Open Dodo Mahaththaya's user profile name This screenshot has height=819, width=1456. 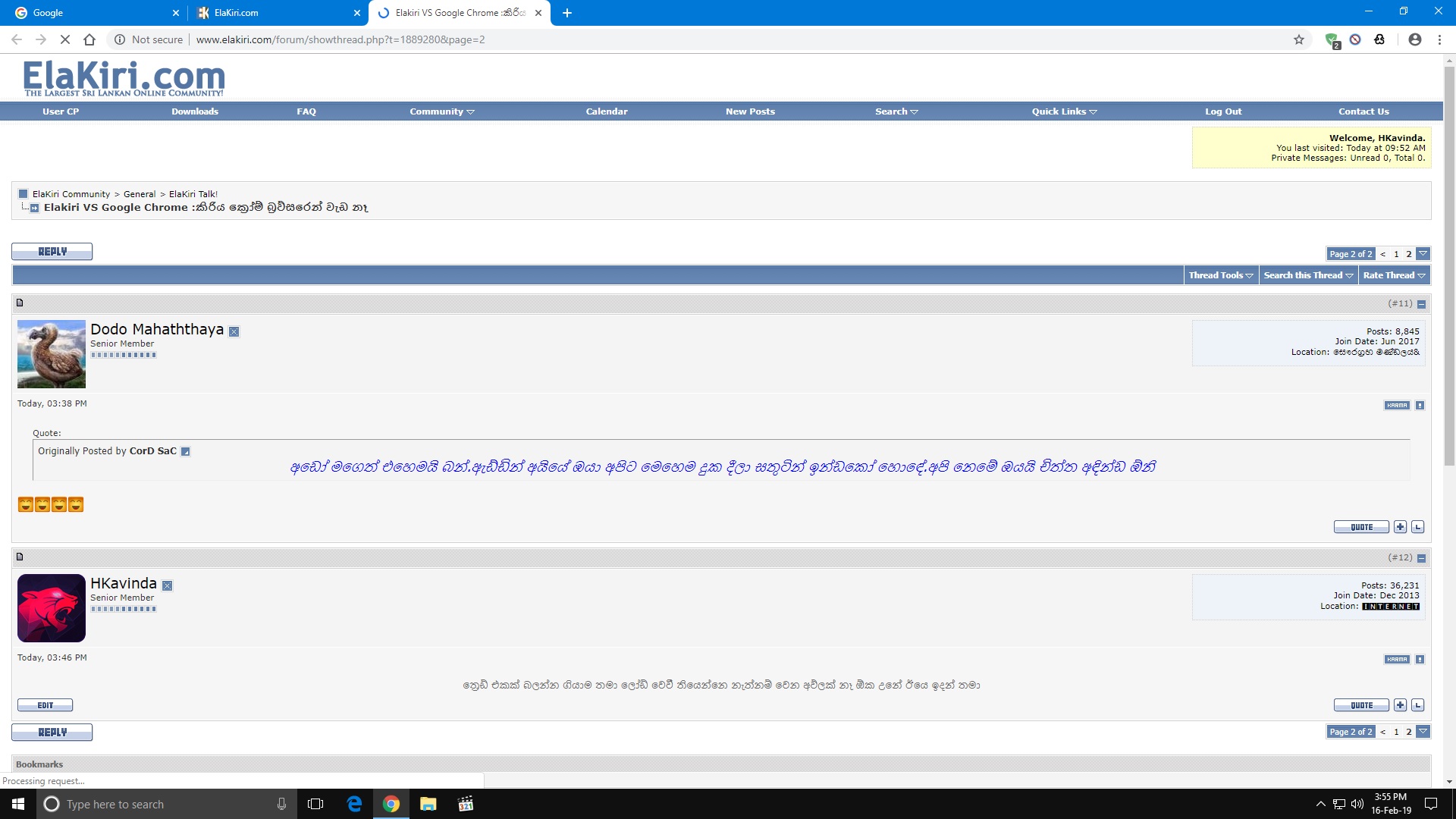(157, 330)
